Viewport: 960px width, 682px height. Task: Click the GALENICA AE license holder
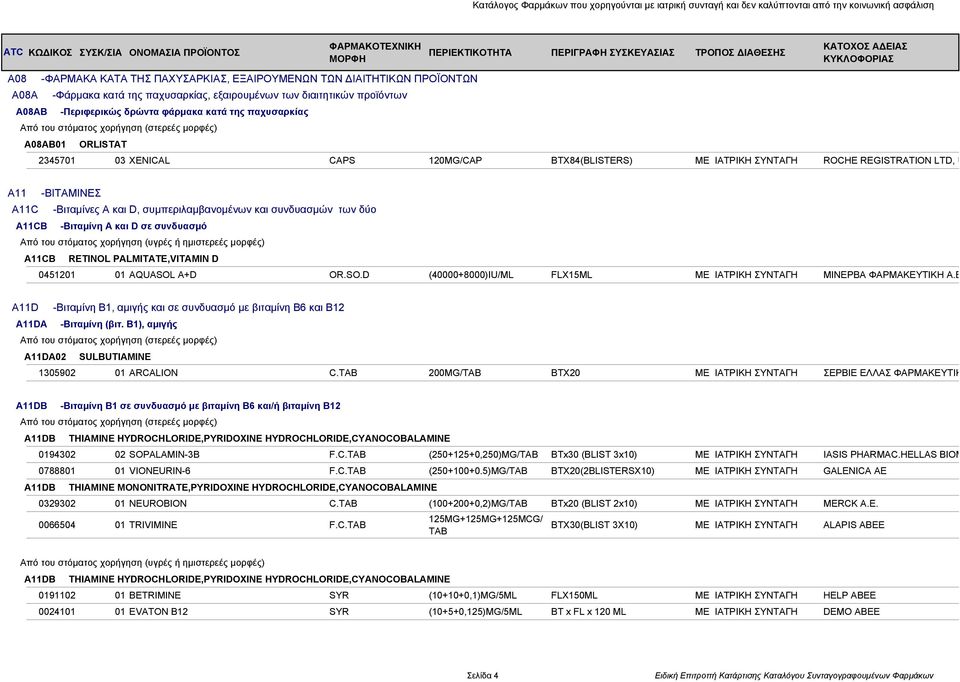point(854,471)
